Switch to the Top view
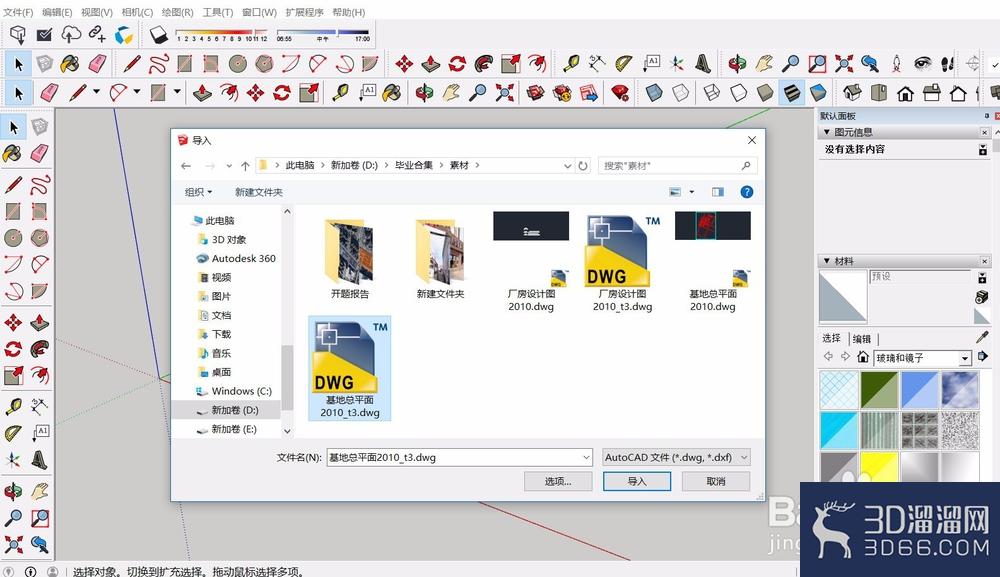Screen dimensions: 1000x577 879,94
